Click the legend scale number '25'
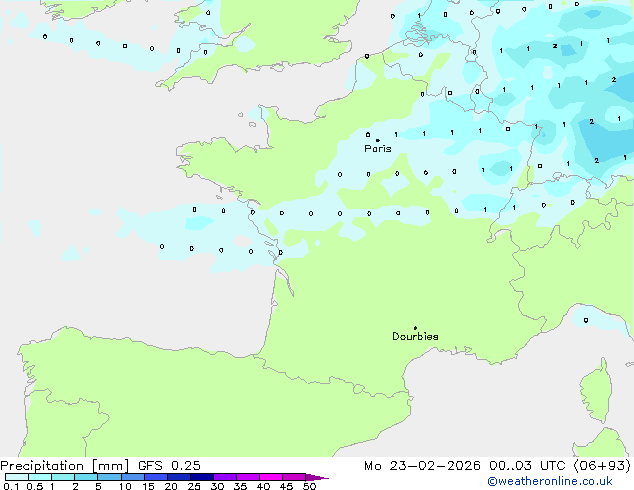Viewport: 634px width, 490px height. (194, 486)
